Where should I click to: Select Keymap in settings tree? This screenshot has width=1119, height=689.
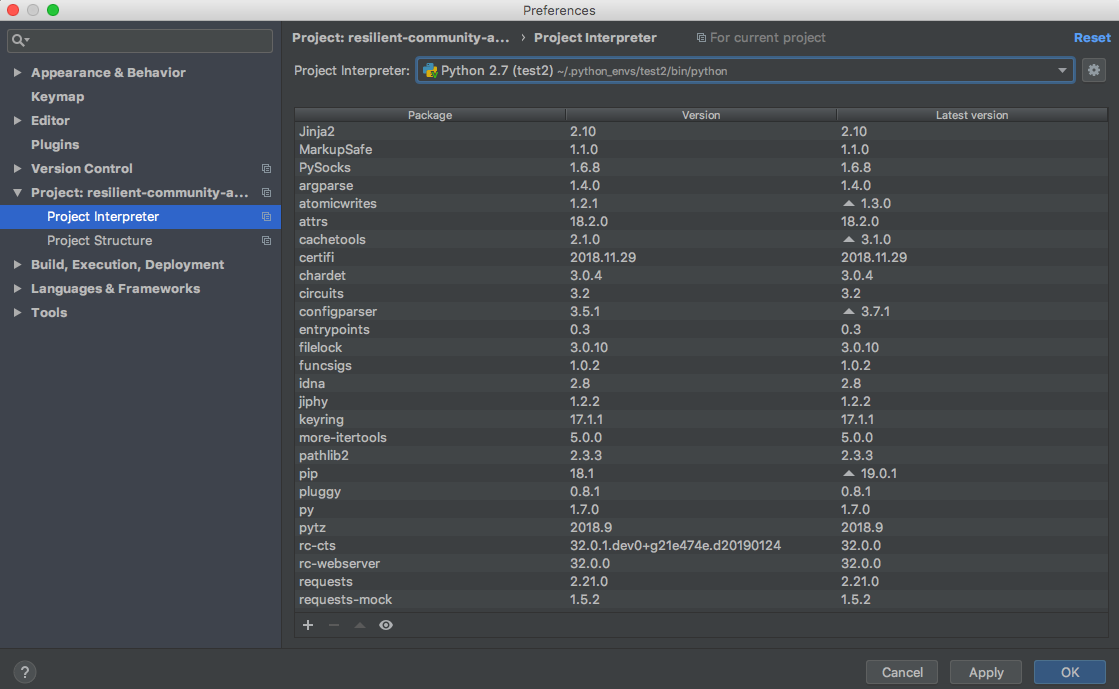[57, 96]
